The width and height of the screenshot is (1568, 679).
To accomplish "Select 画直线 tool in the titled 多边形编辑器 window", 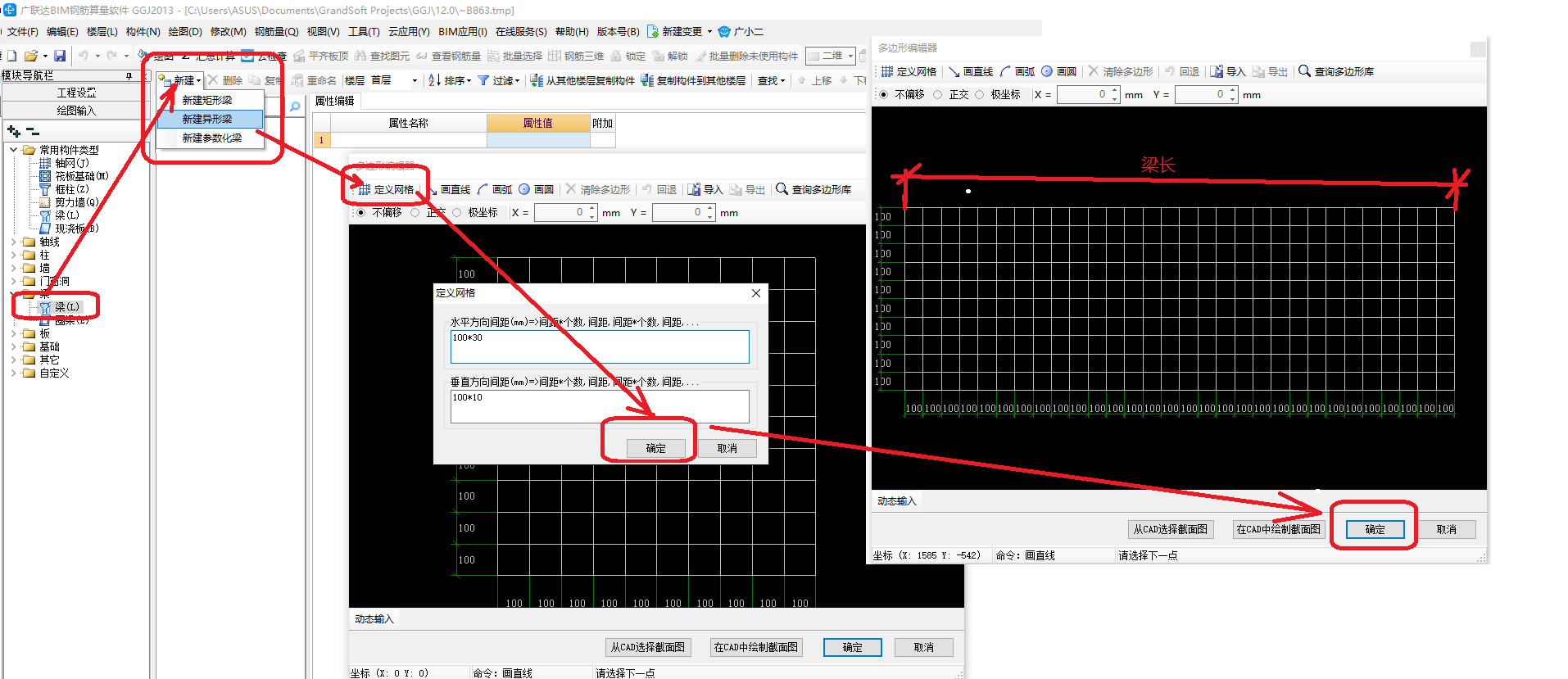I will coord(971,71).
